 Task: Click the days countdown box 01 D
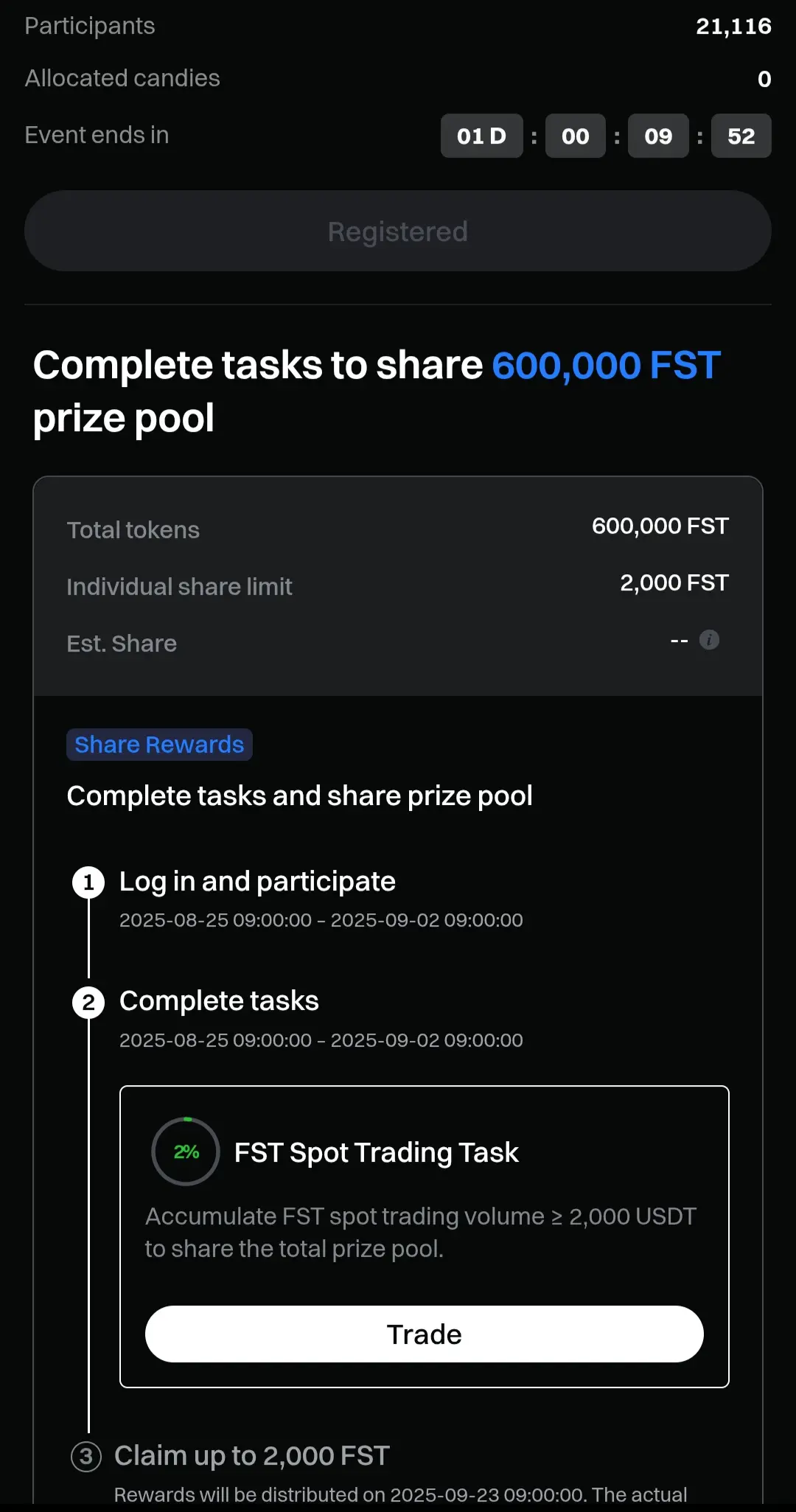pyautogui.click(x=482, y=136)
